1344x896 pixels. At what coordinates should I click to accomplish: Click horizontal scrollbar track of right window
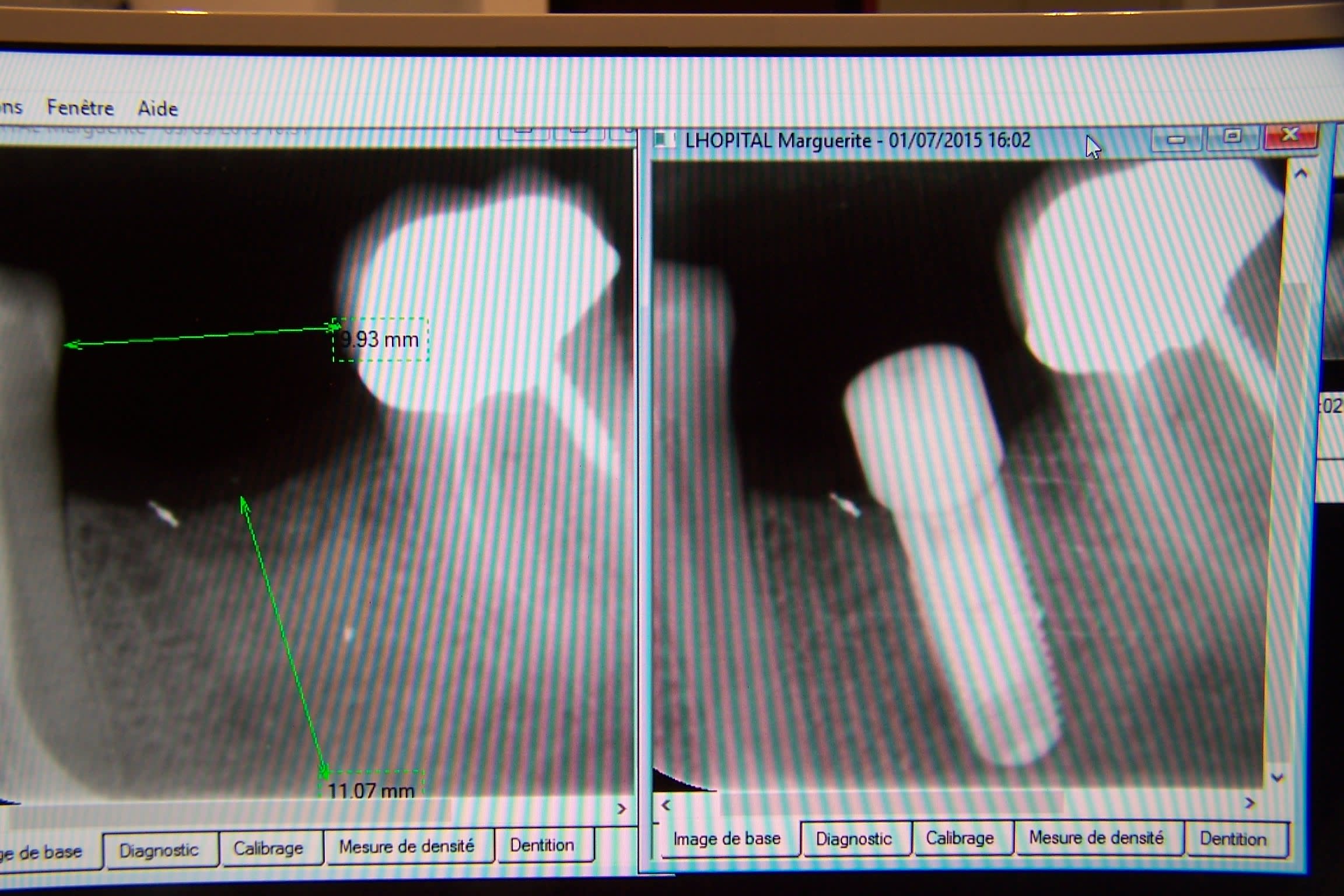(1155, 804)
